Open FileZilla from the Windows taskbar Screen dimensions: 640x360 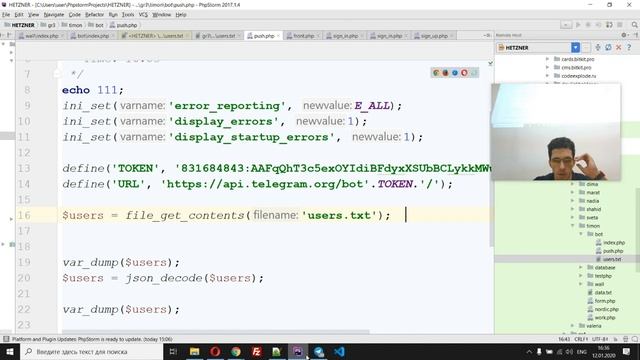[256, 351]
